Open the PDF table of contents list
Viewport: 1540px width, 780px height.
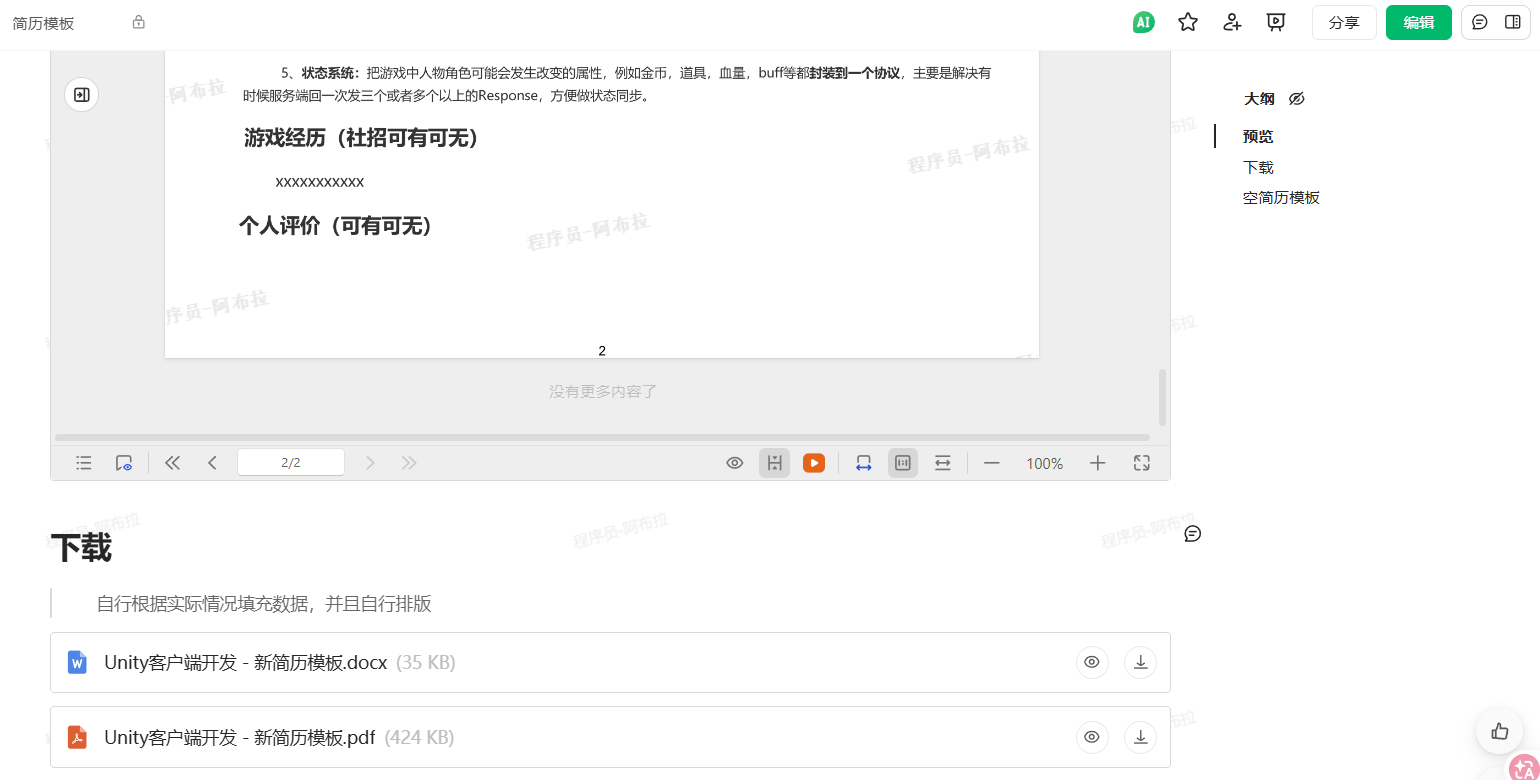[x=84, y=463]
